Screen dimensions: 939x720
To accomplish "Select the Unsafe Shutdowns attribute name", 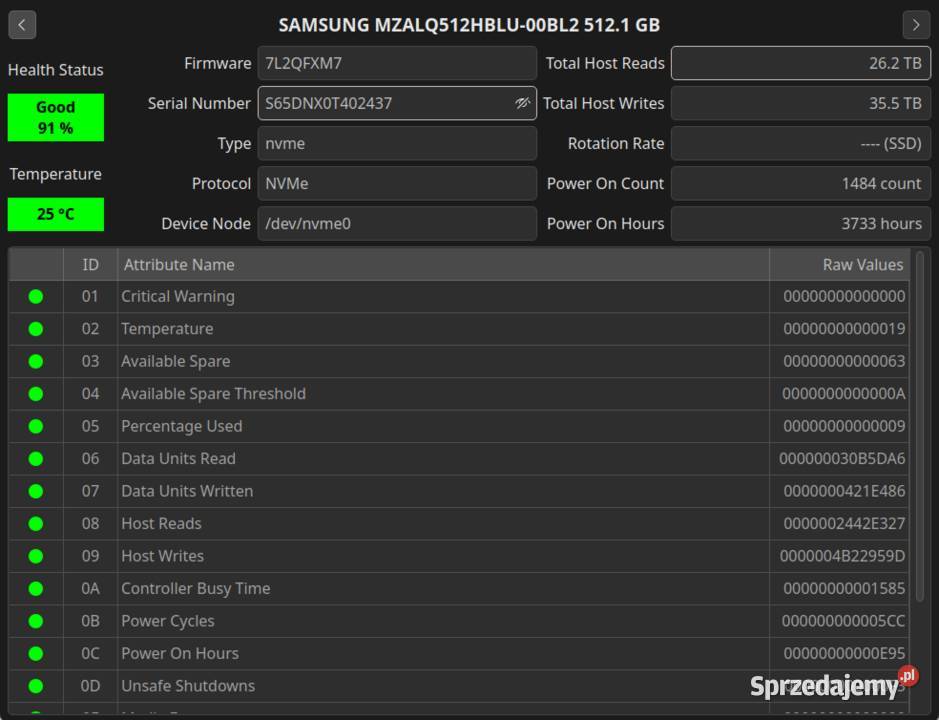I will [x=188, y=686].
